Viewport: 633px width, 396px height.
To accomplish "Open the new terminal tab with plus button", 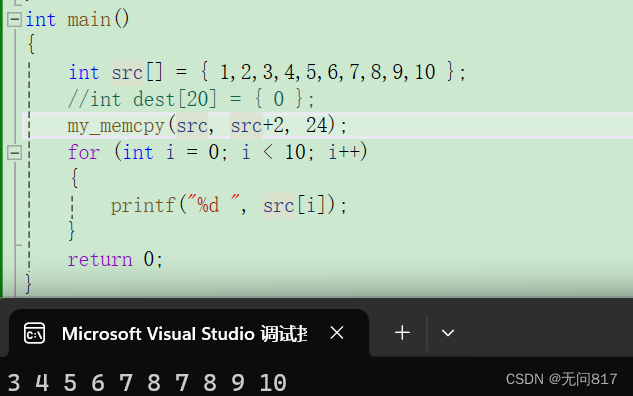I will (x=402, y=333).
